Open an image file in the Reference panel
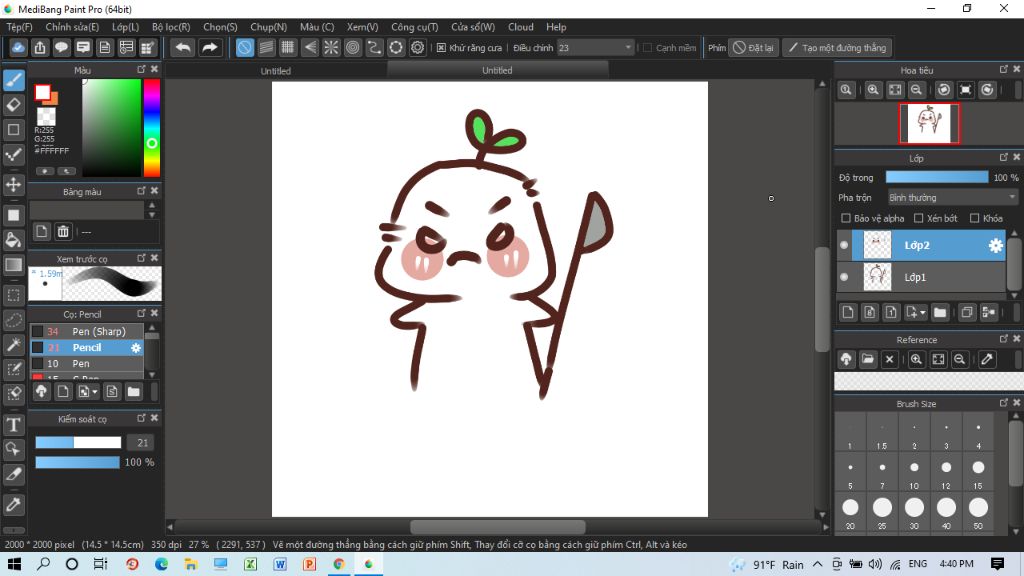 pyautogui.click(x=867, y=359)
